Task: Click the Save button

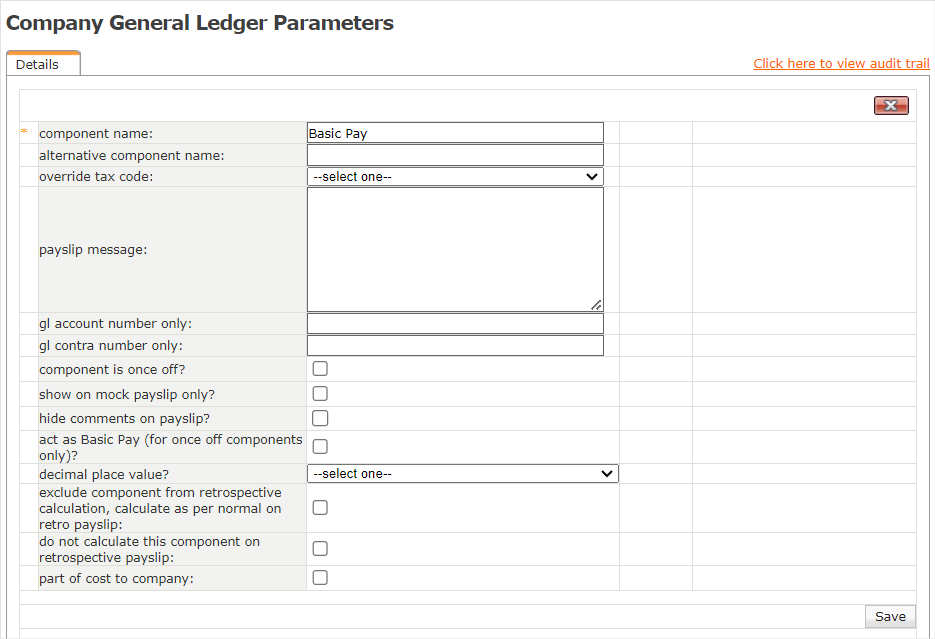Action: tap(890, 616)
